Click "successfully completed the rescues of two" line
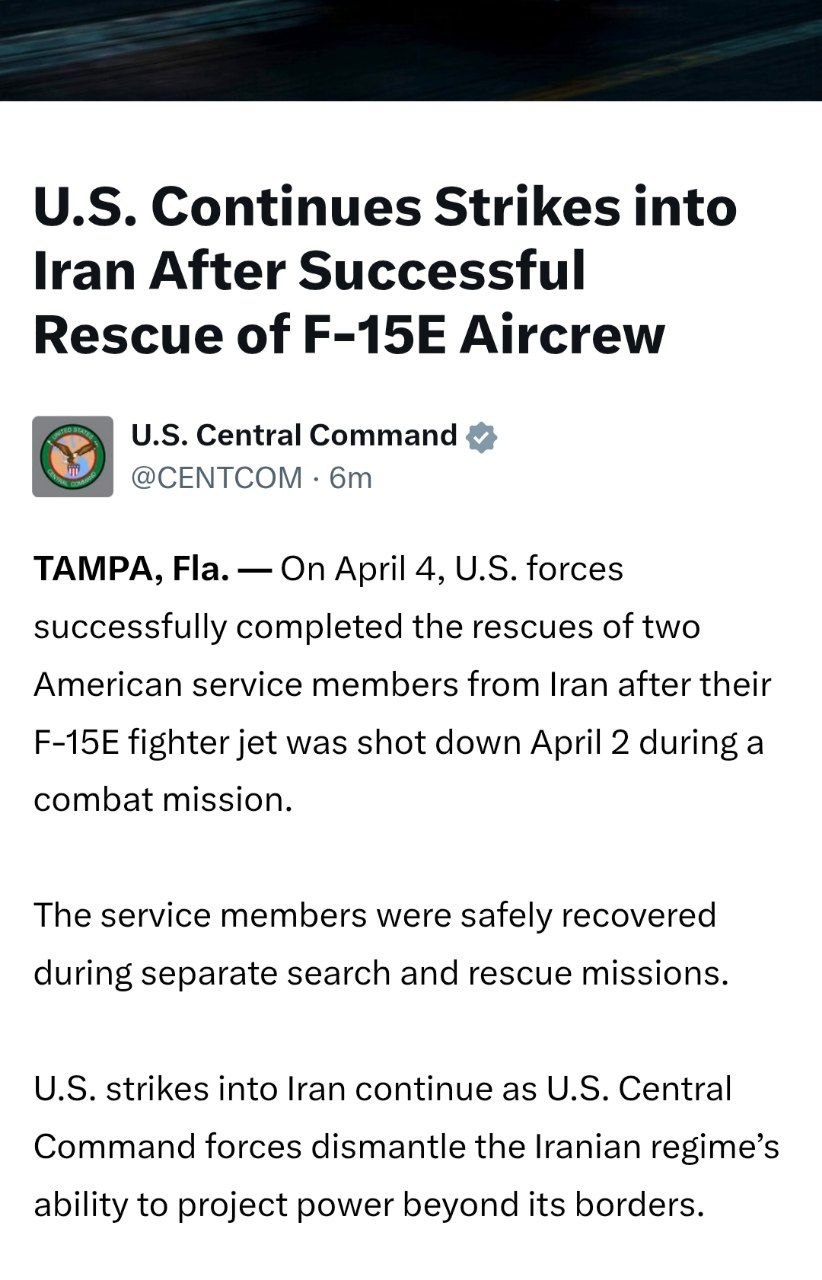822x1280 pixels. [366, 627]
